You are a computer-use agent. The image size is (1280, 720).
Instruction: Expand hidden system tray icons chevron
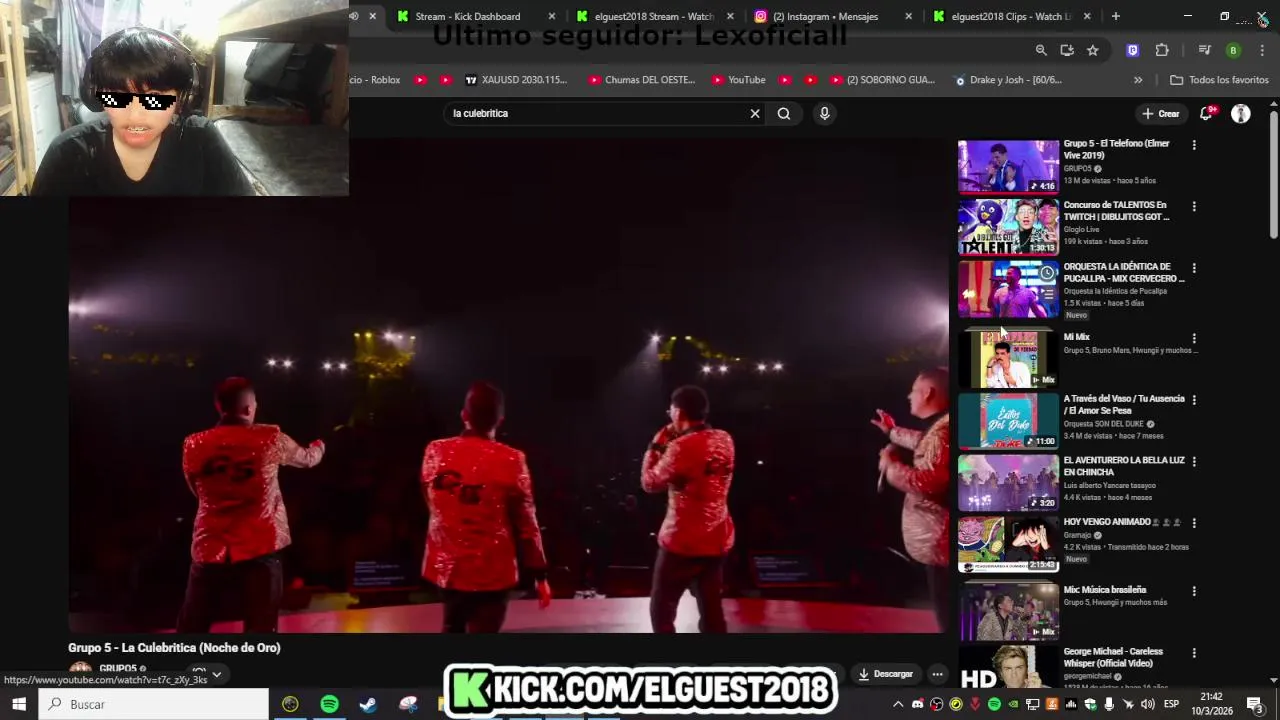coord(898,704)
